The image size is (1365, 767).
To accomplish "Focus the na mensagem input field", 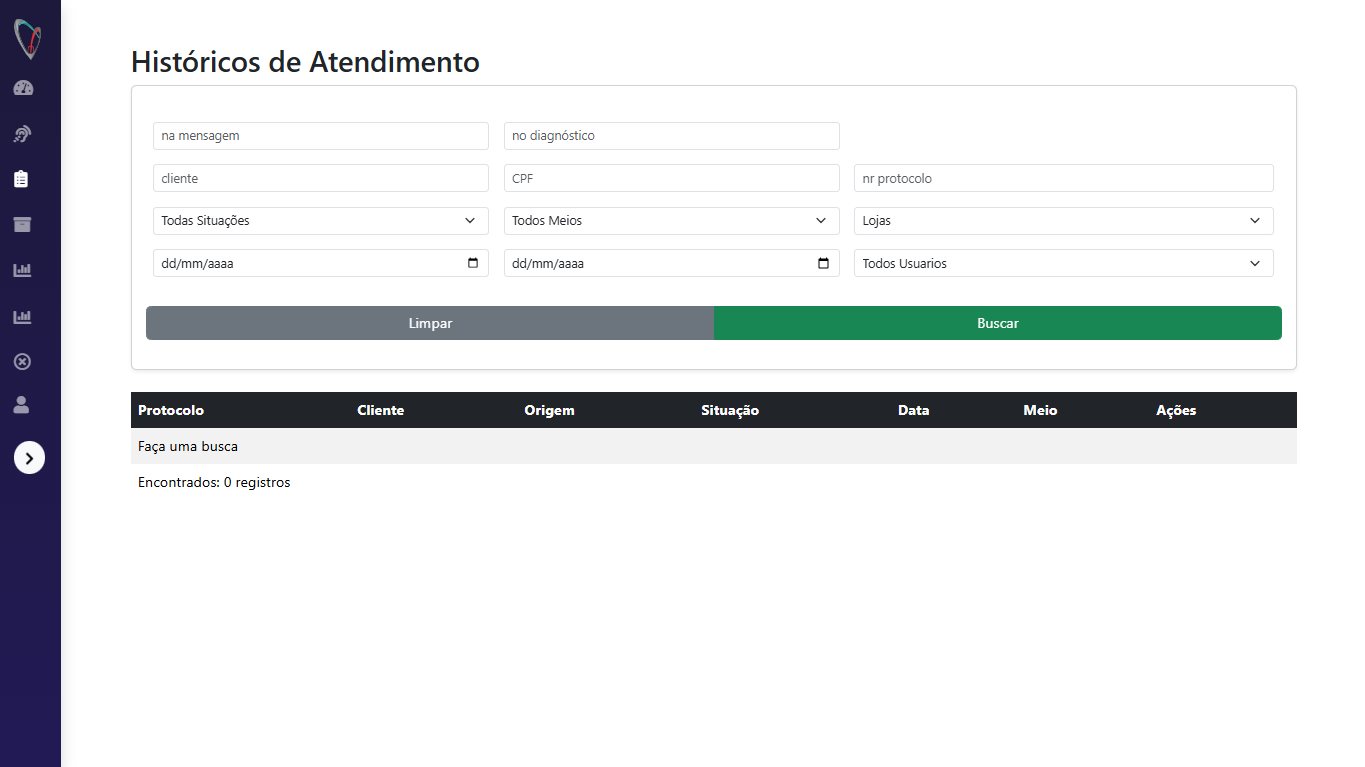I will (x=321, y=136).
